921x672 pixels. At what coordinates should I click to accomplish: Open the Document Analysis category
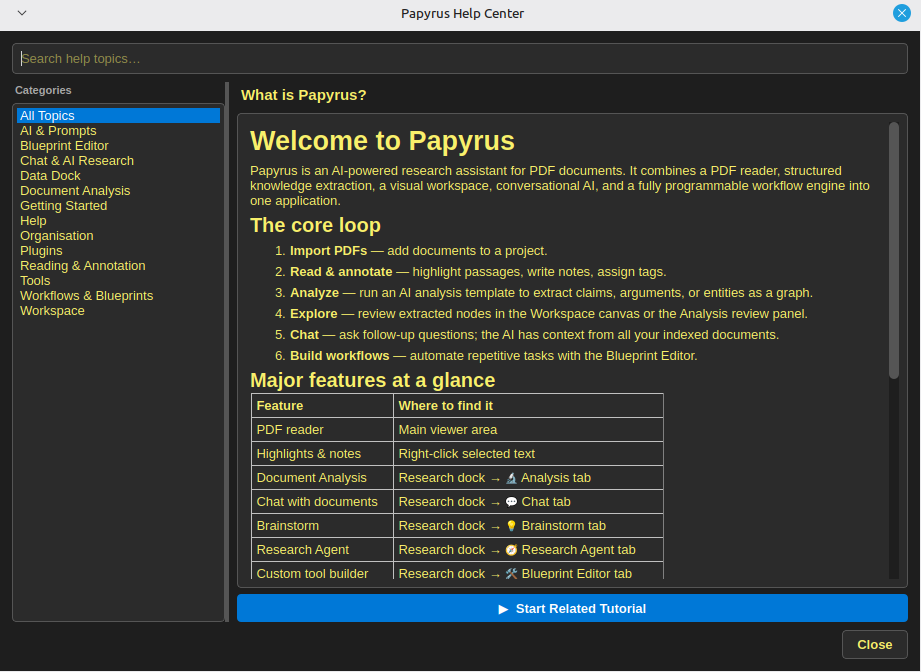point(119,191)
